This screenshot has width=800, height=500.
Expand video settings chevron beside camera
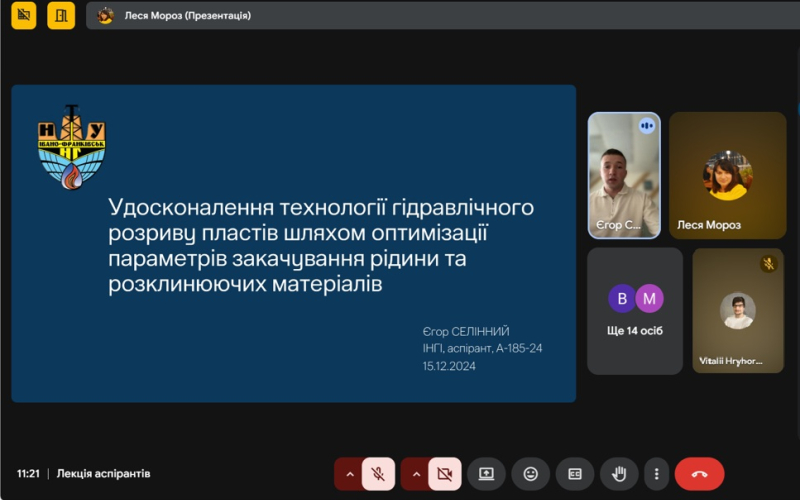point(416,474)
